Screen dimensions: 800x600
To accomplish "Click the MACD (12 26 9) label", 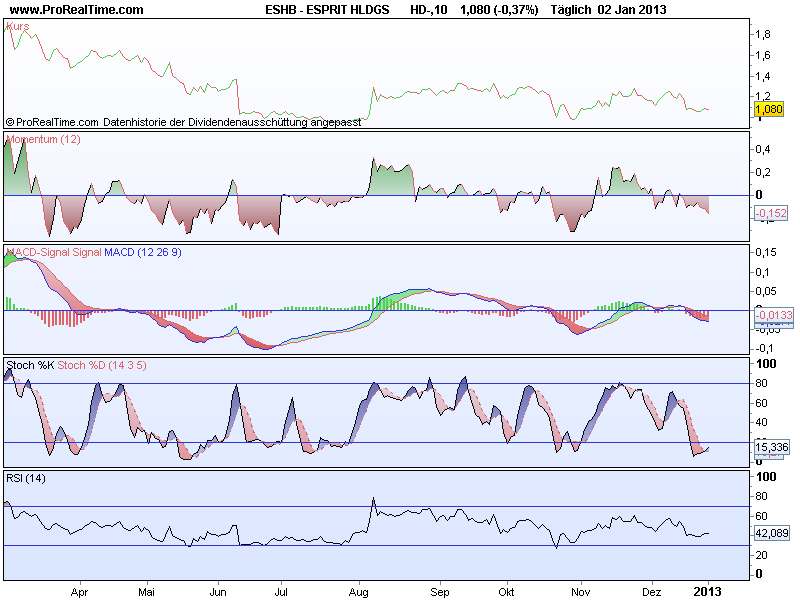I will click(x=143, y=252).
